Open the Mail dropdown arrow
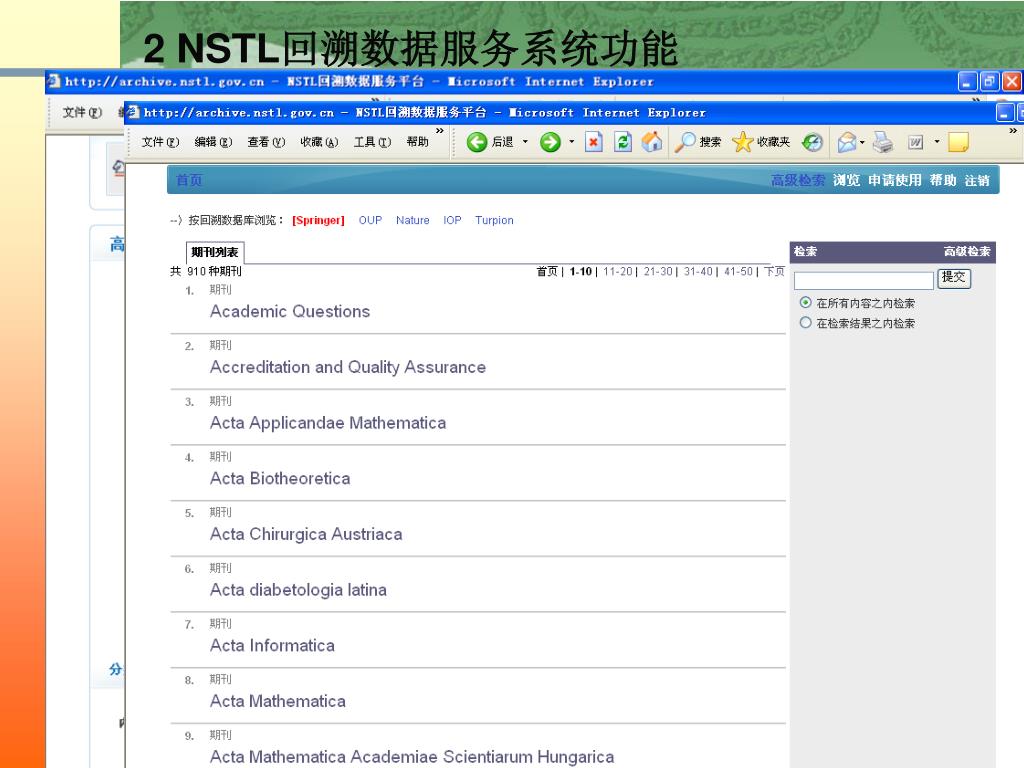 tap(862, 142)
